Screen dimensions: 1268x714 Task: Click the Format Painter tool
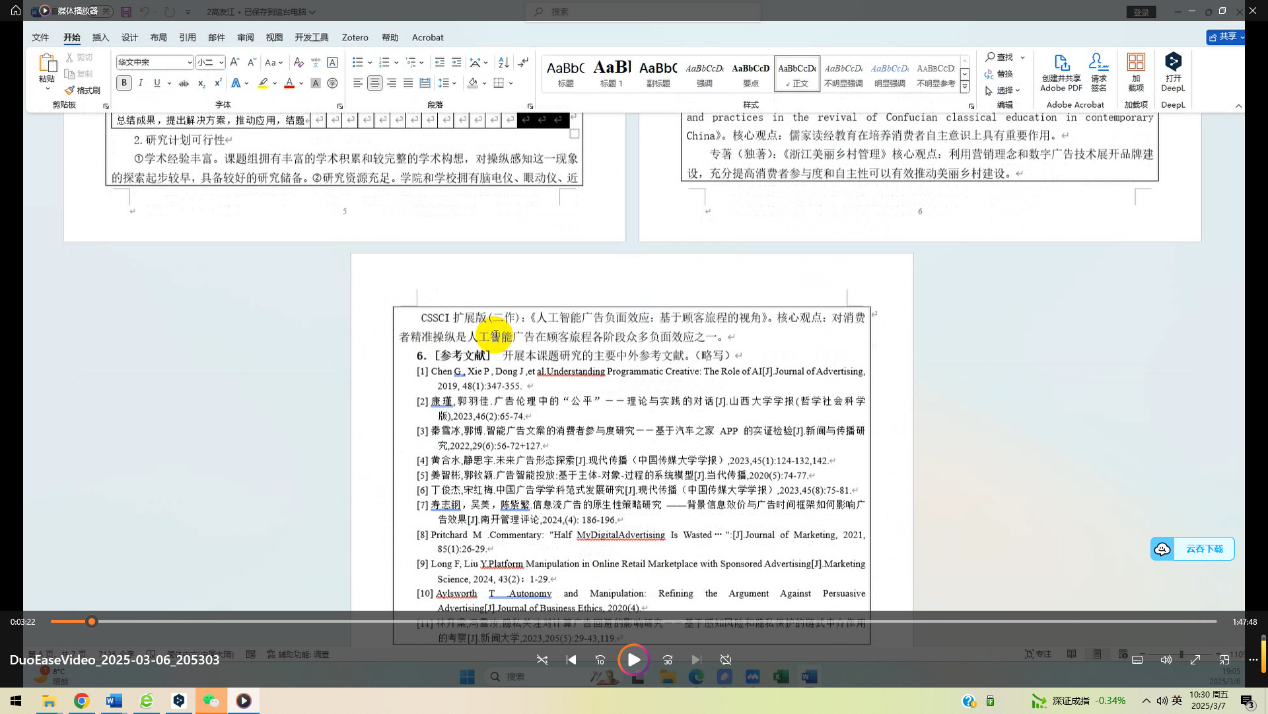coord(83,91)
